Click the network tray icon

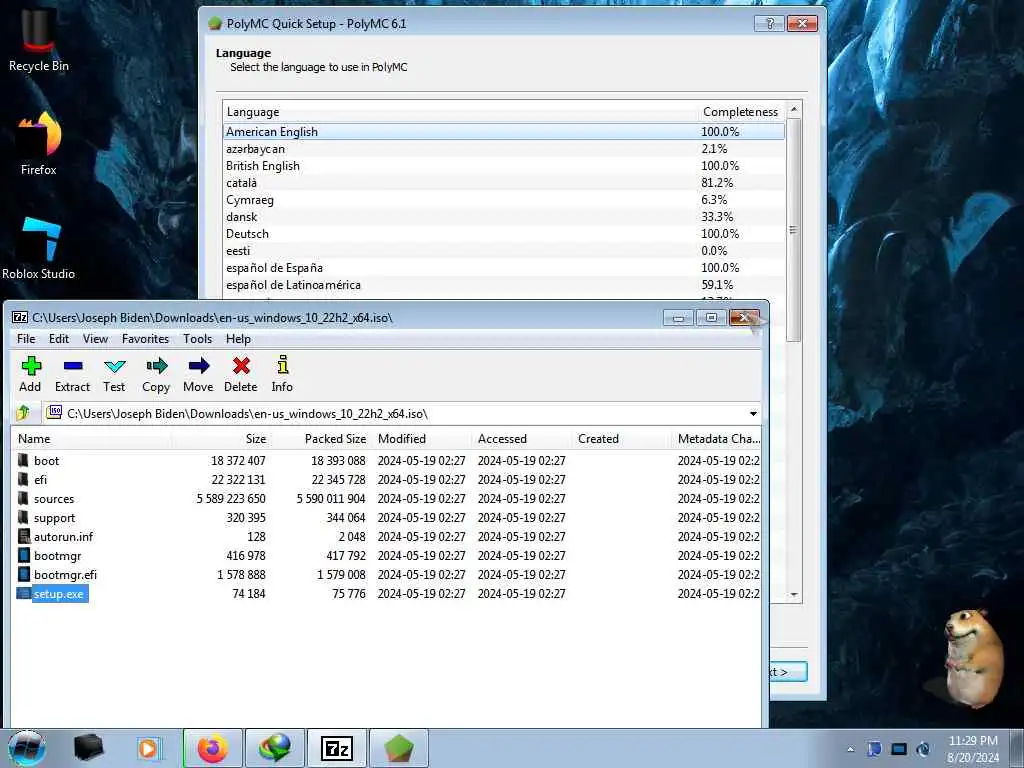tap(899, 749)
